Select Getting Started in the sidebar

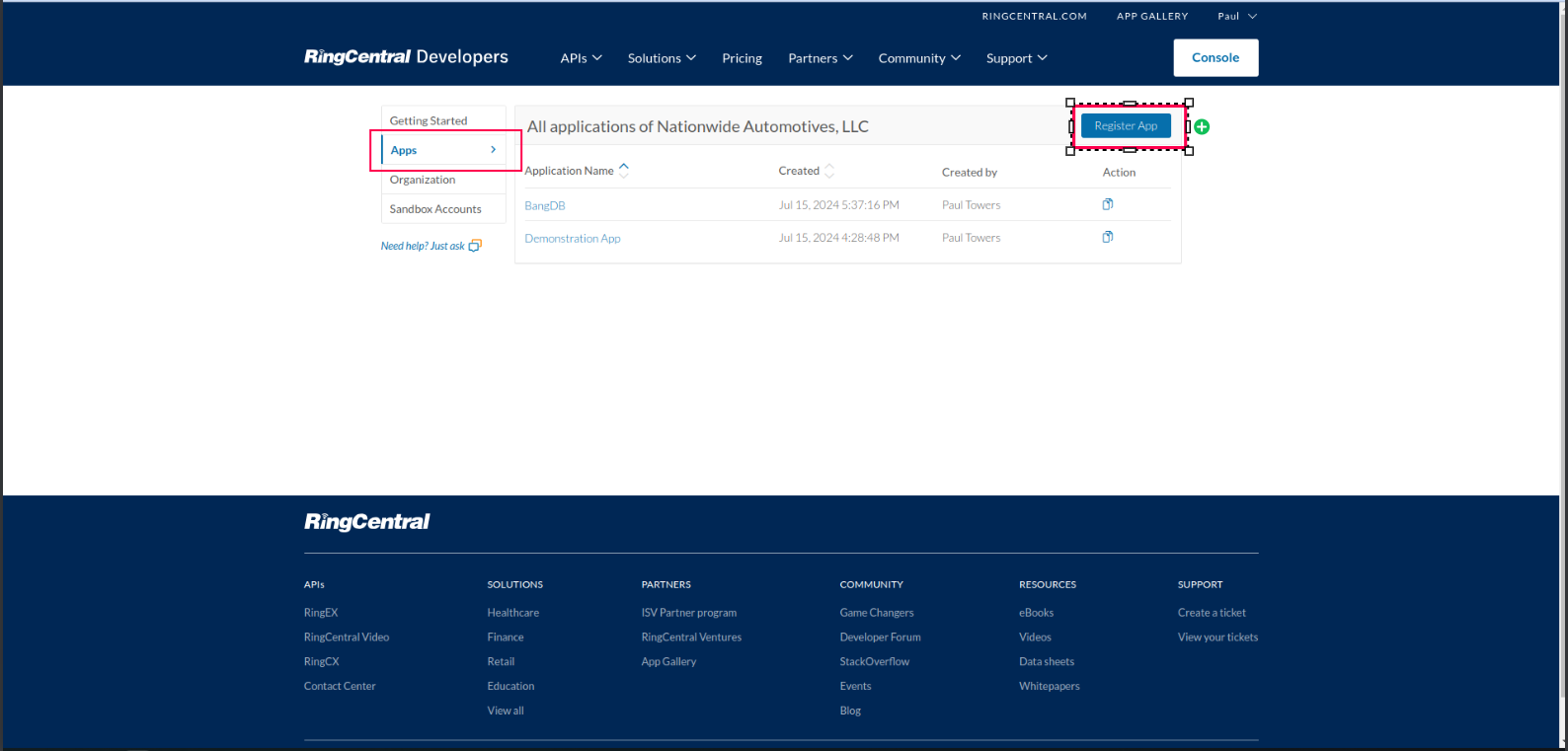point(443,120)
